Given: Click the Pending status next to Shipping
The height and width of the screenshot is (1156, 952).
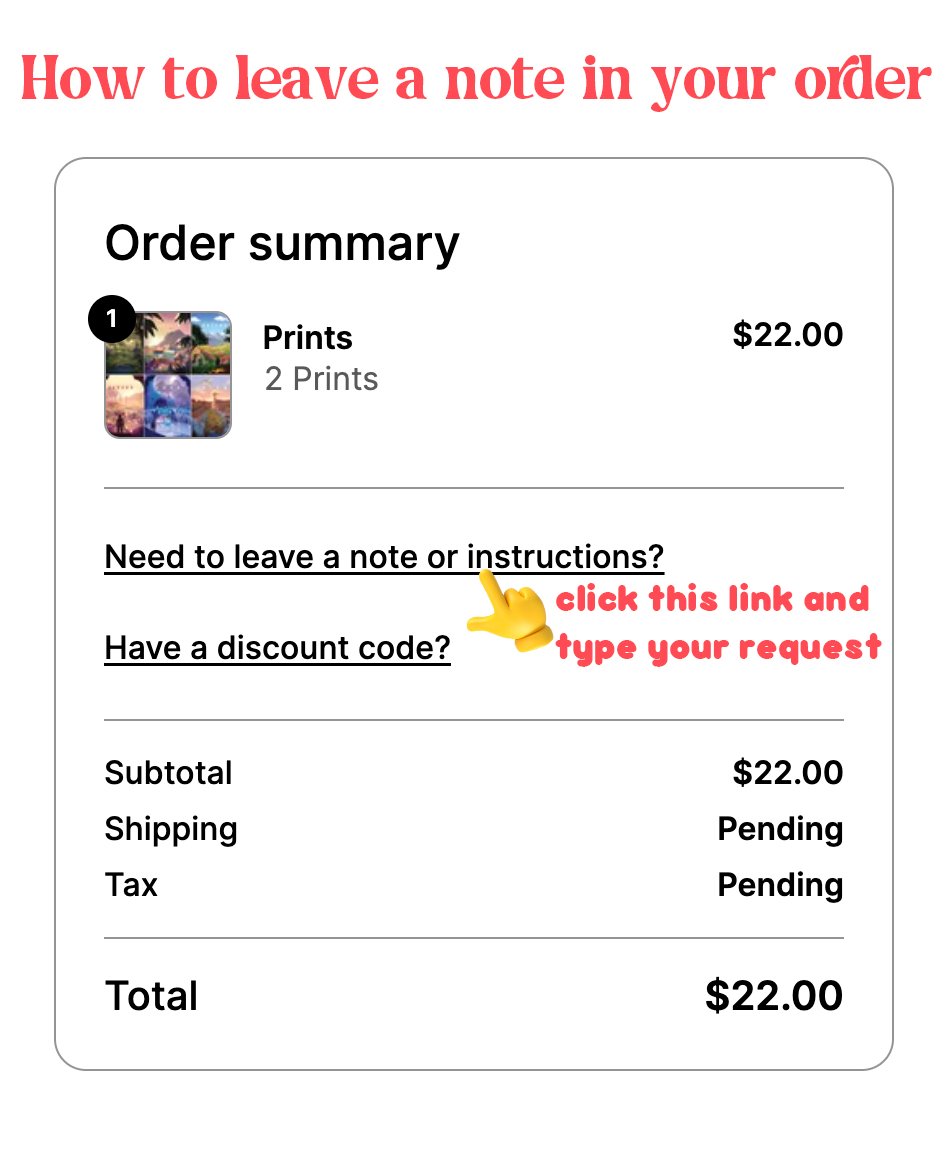Looking at the screenshot, I should pyautogui.click(x=780, y=829).
